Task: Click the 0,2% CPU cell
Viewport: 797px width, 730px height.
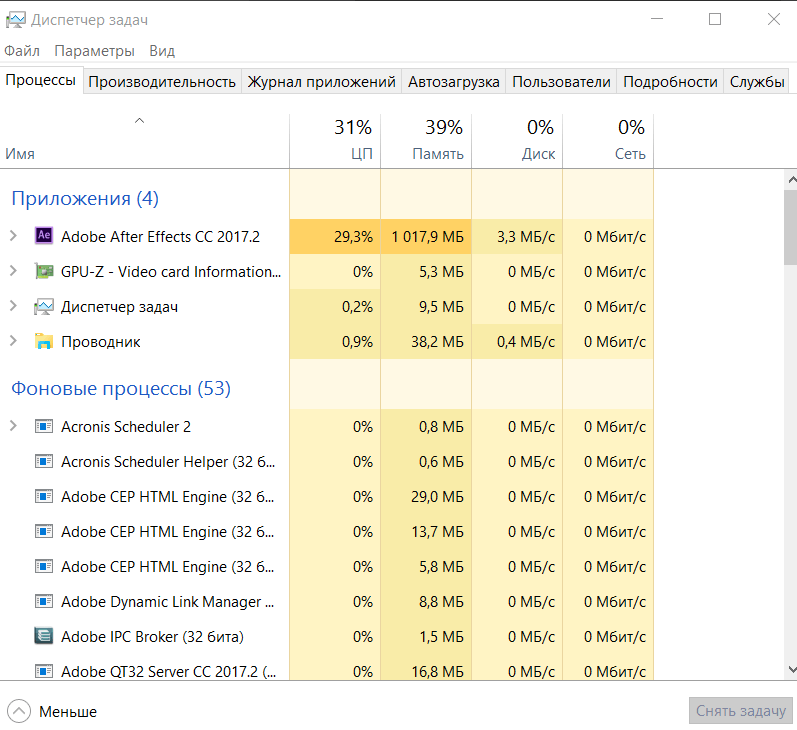Action: click(335, 307)
